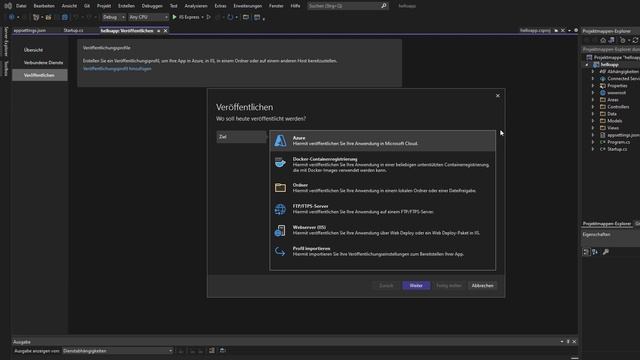Image resolution: width=640 pixels, height=360 pixels.
Task: Click the search magnifier icon
Action: [383, 6]
